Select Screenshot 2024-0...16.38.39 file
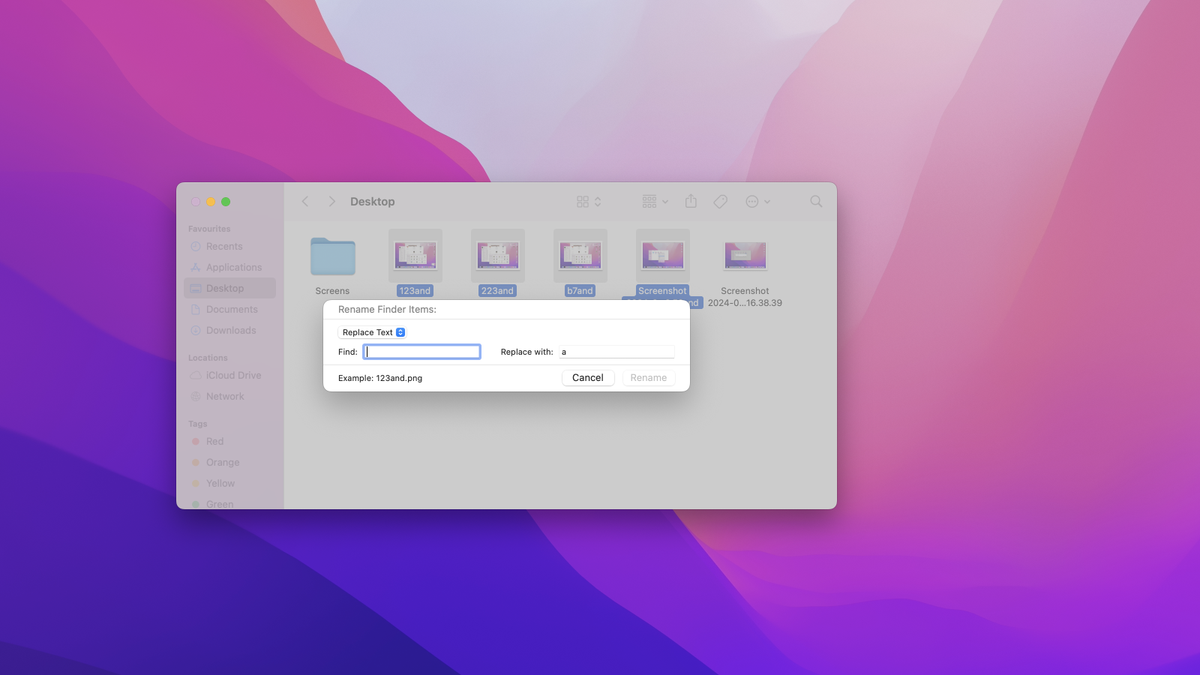The height and width of the screenshot is (675, 1200). pyautogui.click(x=745, y=256)
